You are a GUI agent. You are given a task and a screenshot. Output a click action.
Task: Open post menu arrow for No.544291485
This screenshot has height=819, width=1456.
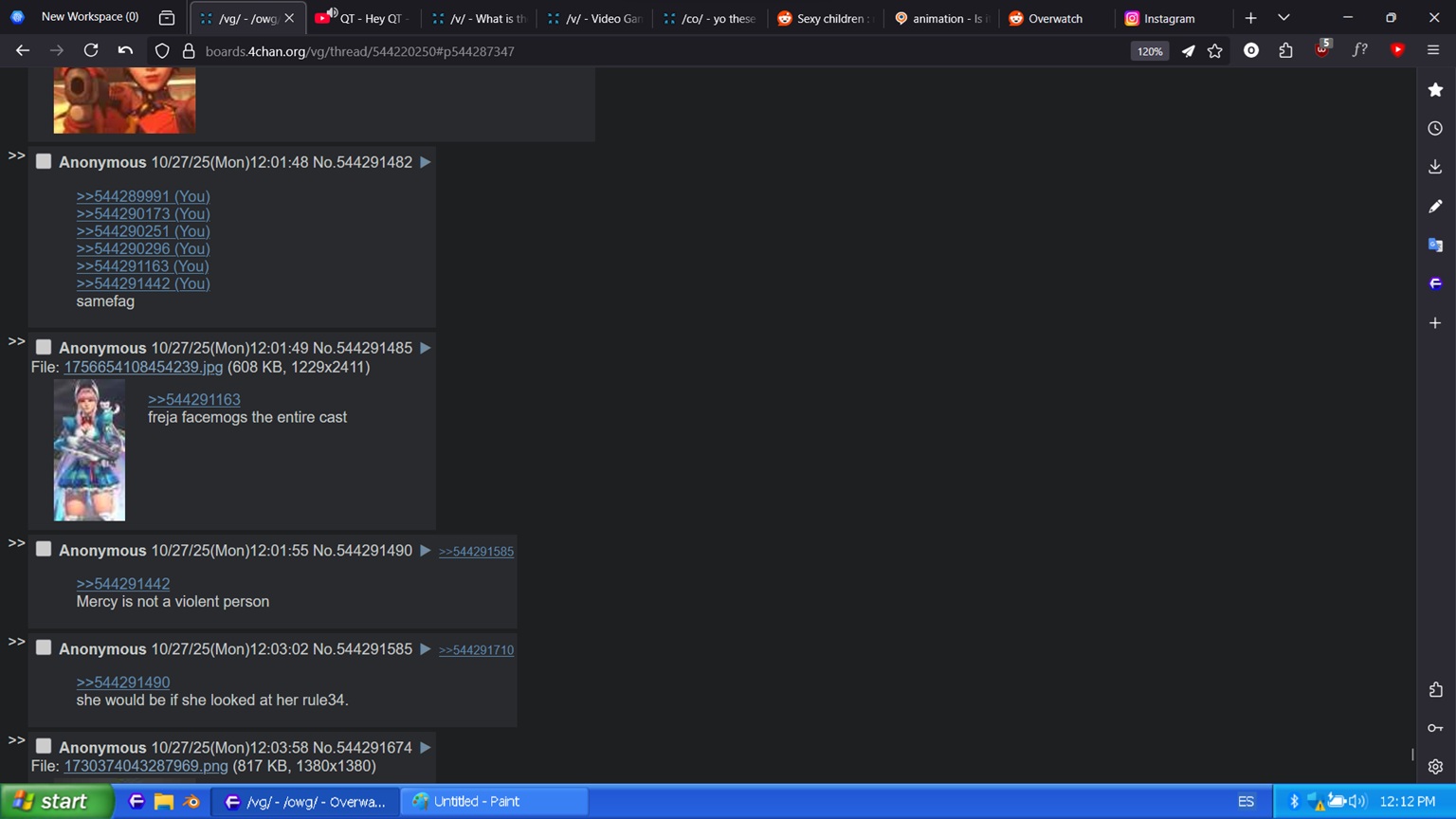click(x=426, y=348)
